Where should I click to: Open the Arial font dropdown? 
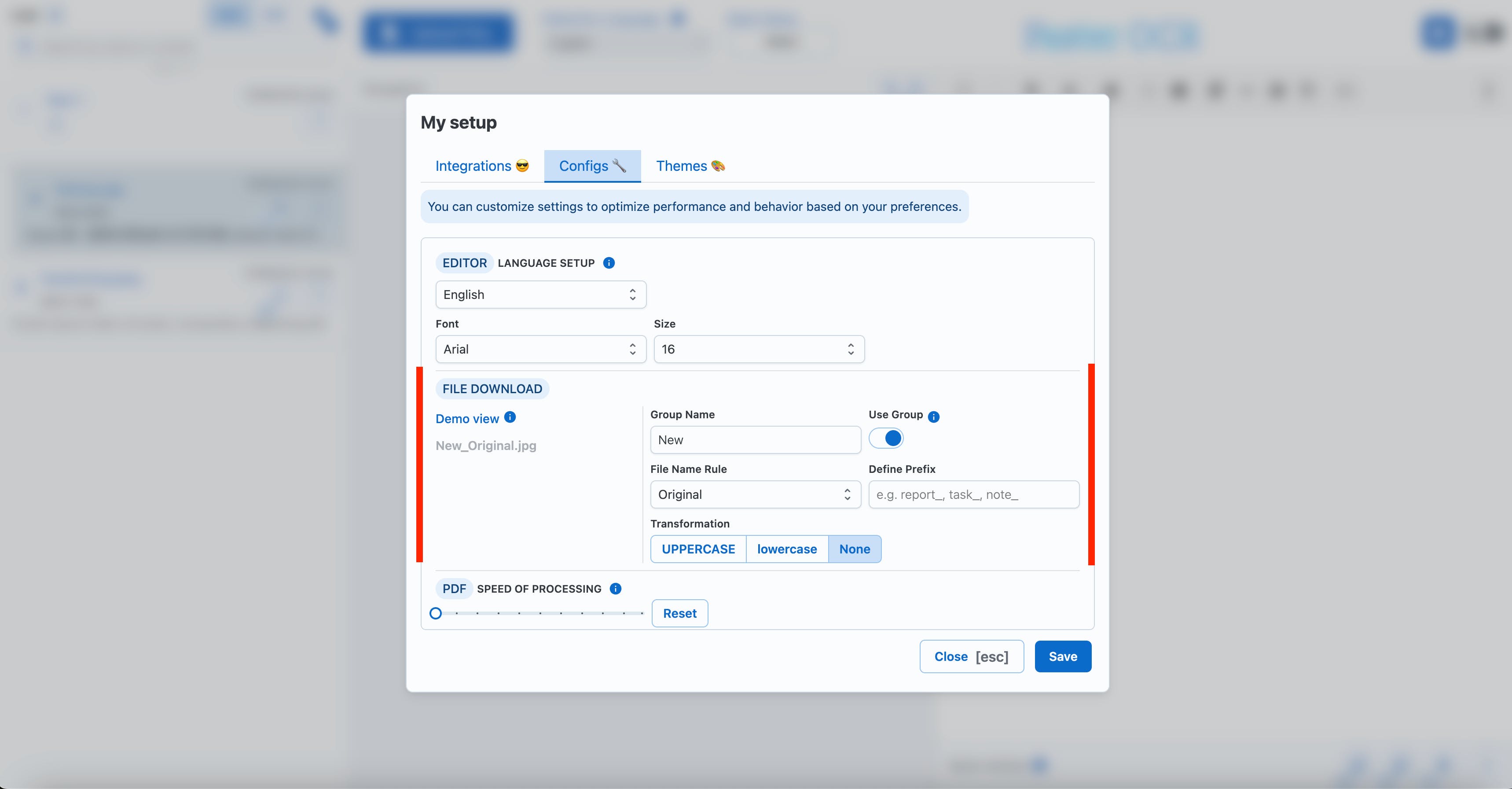(540, 349)
